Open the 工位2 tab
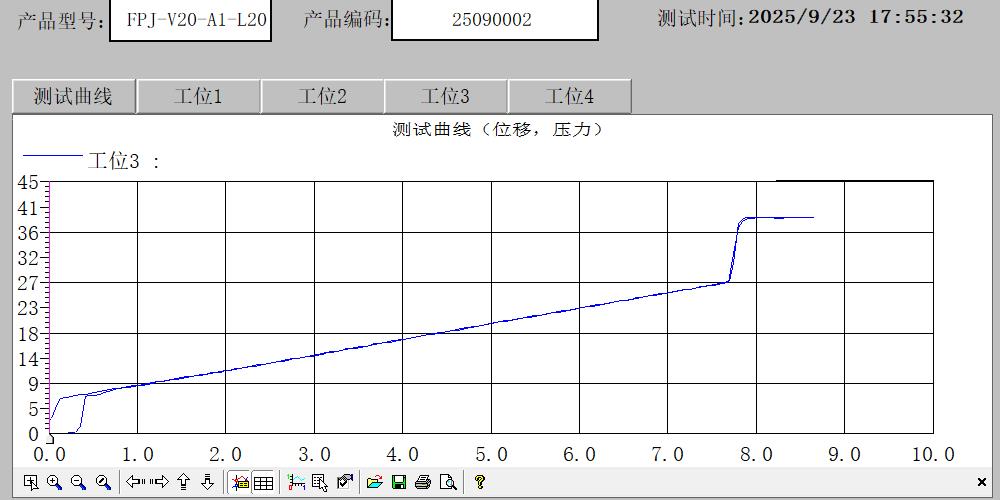Viewport: 1000px width, 500px height. pyautogui.click(x=322, y=96)
